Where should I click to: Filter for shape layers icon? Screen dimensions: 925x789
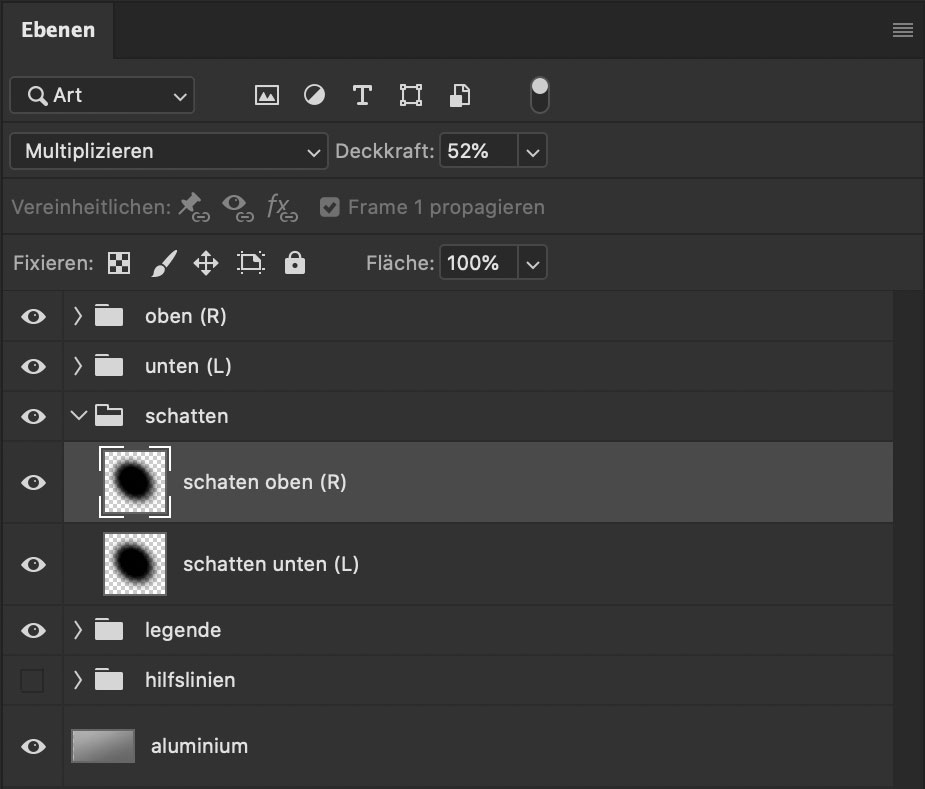[x=411, y=95]
